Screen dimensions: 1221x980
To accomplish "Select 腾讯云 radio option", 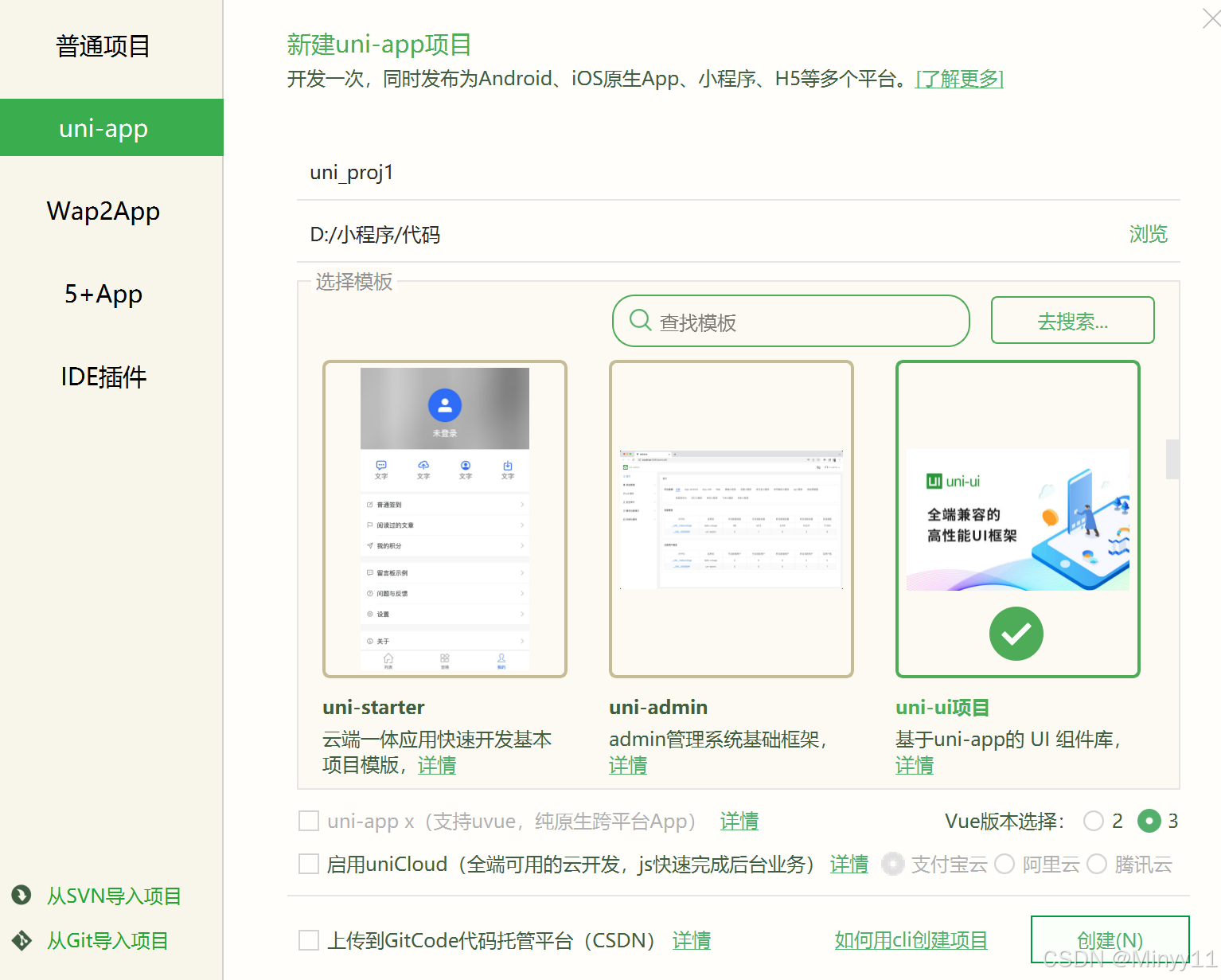I will (x=1097, y=864).
